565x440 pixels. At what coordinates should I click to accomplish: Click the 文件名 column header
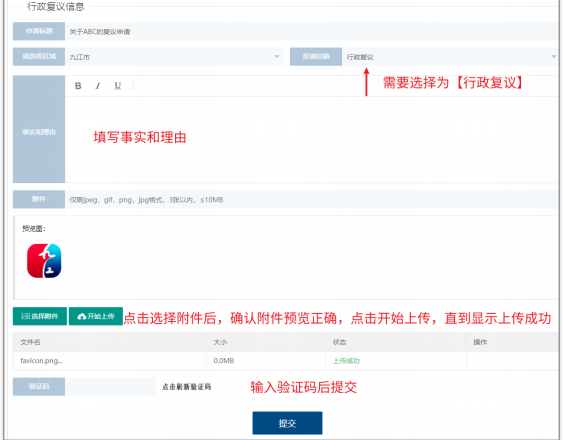30,342
